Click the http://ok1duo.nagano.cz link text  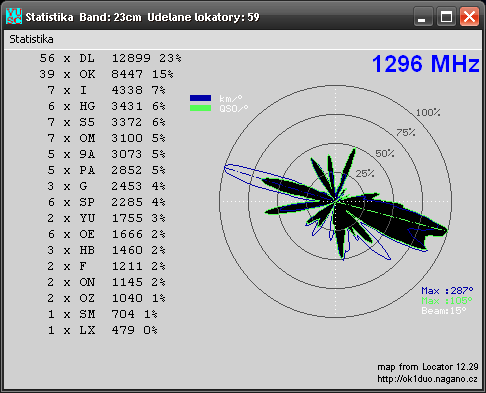(x=427, y=379)
